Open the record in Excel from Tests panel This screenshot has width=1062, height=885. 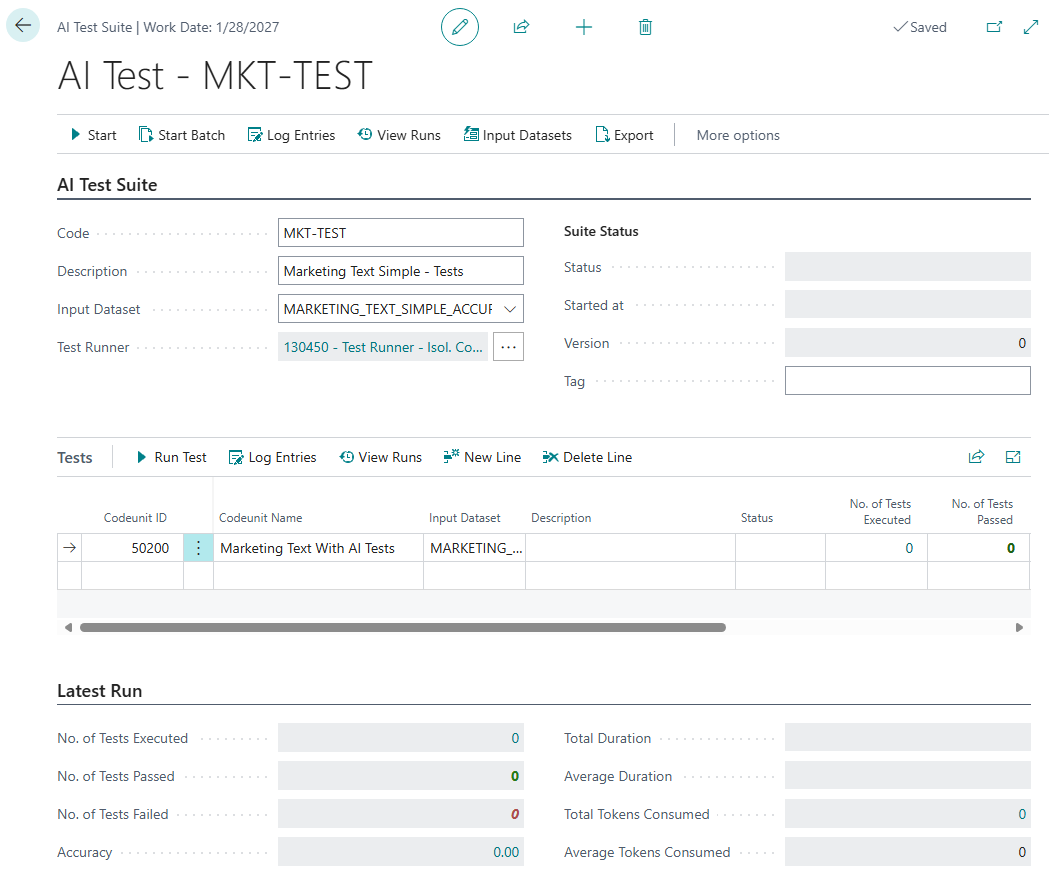1013,456
